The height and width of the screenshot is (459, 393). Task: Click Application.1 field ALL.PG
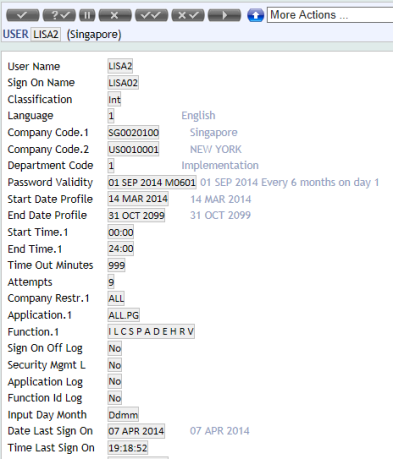click(124, 315)
